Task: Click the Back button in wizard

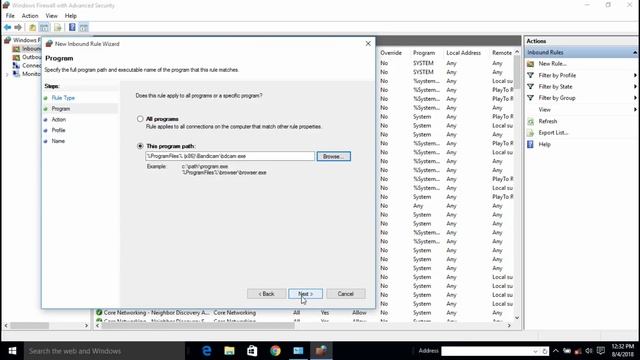Action: [266, 294]
